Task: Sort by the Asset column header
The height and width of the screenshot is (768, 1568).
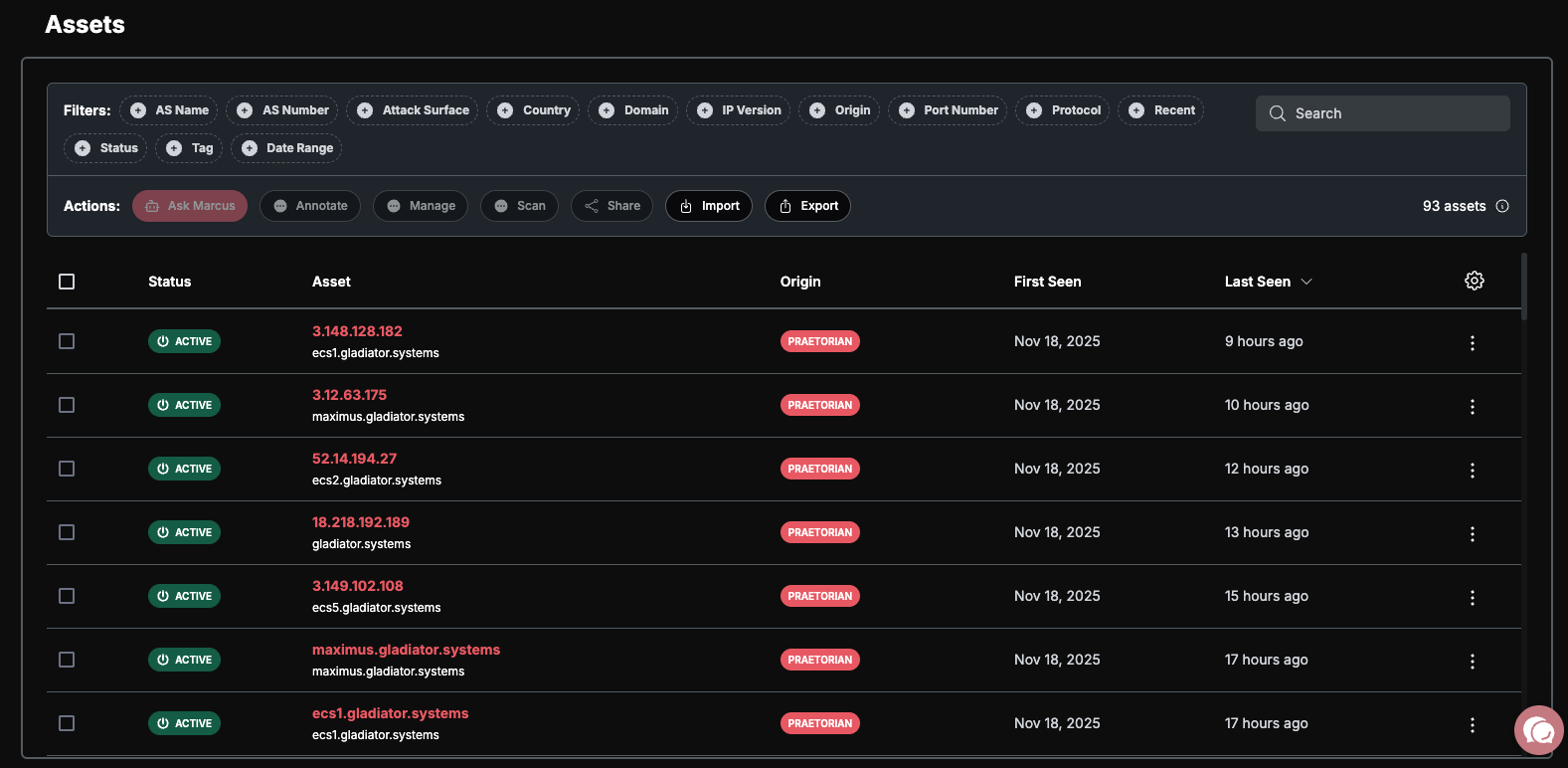Action: pos(331,282)
